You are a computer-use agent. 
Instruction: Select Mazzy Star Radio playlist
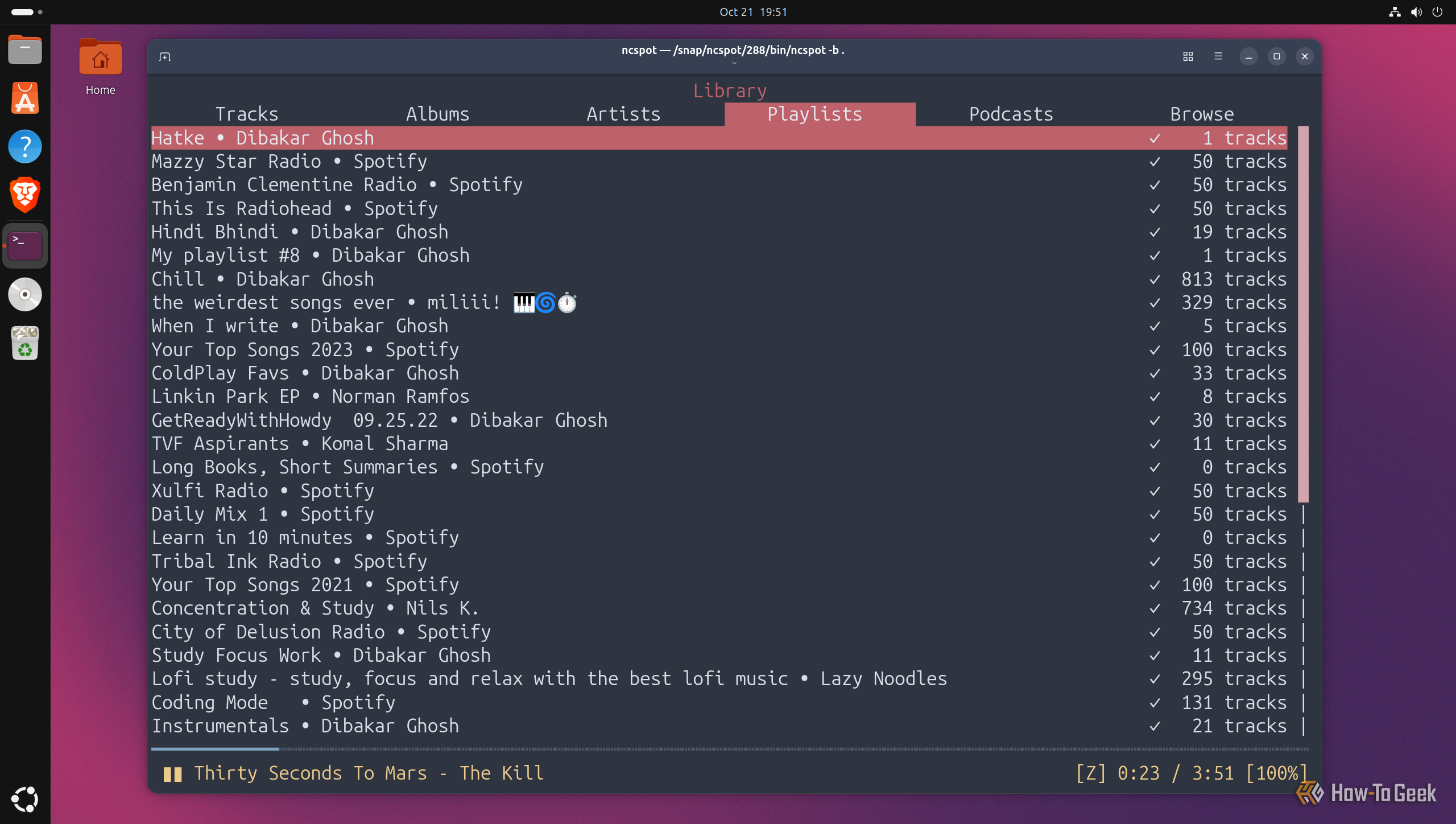coord(719,162)
